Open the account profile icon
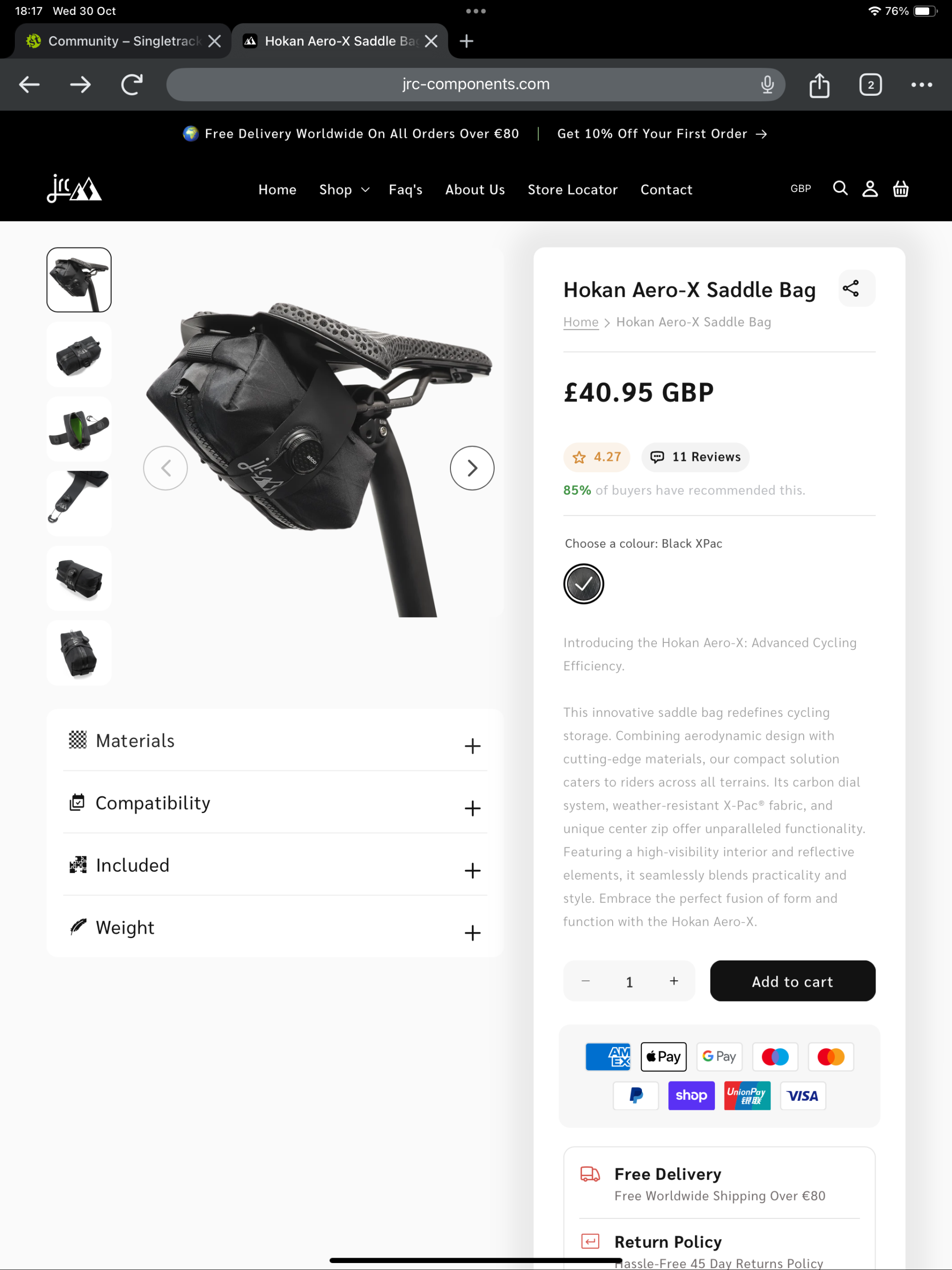The width and height of the screenshot is (952, 1270). (x=870, y=189)
